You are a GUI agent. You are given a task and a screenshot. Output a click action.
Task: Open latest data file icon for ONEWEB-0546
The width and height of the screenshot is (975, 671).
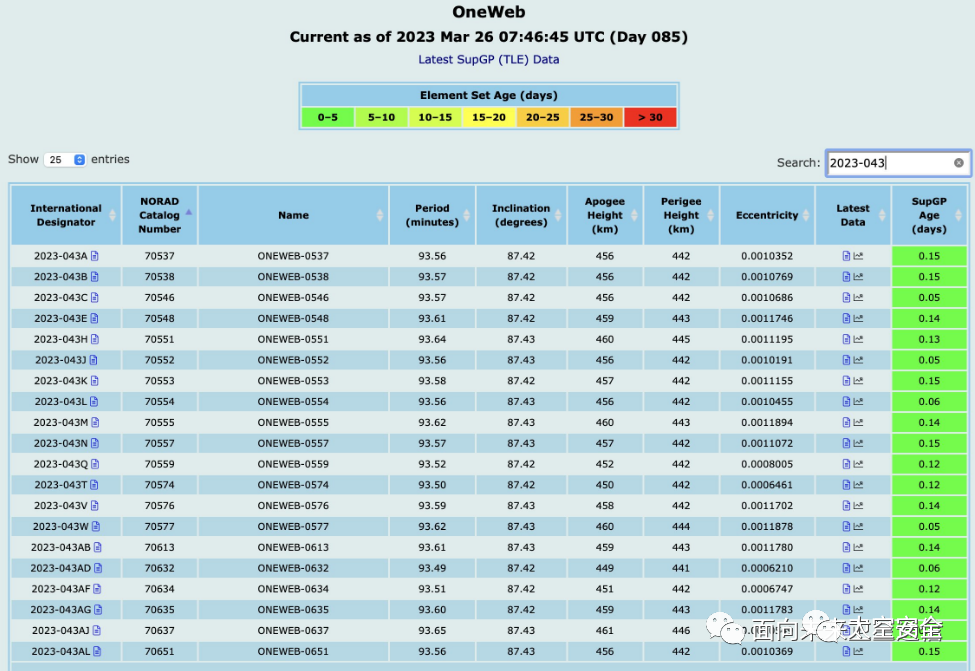coord(846,297)
